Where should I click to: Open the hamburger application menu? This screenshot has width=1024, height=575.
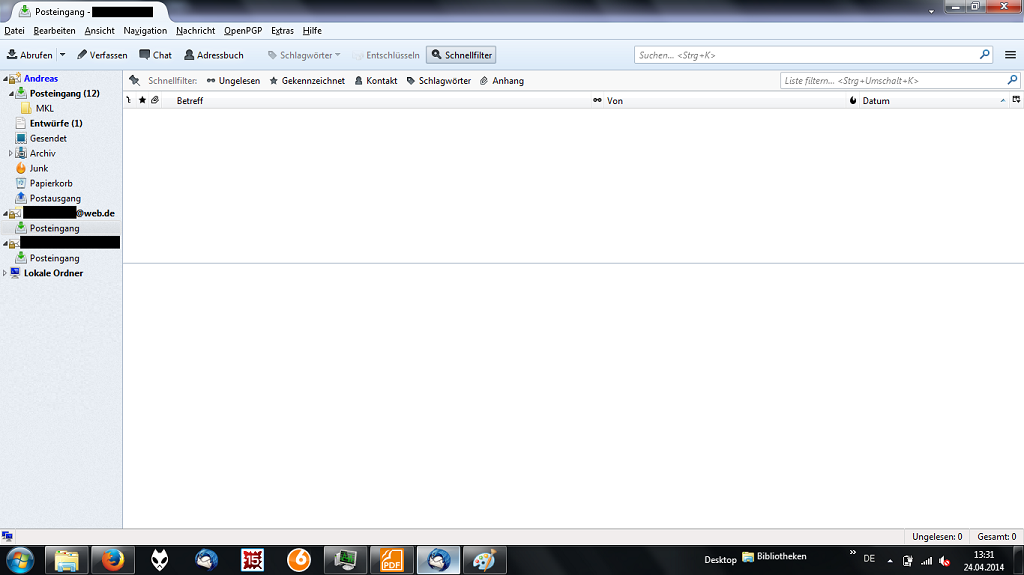coord(1010,55)
